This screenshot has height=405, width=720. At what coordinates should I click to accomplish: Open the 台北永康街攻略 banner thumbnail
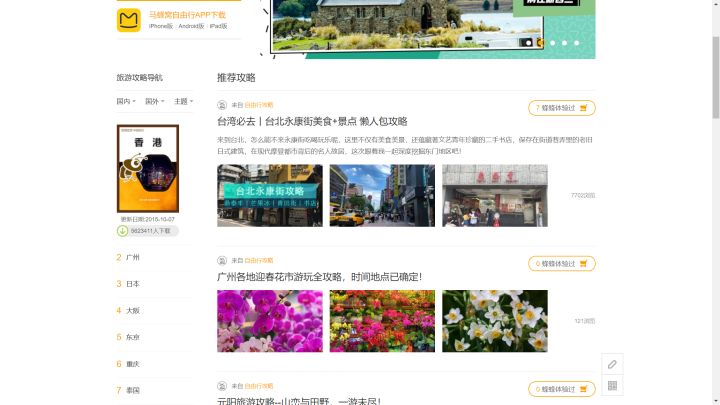tap(270, 196)
